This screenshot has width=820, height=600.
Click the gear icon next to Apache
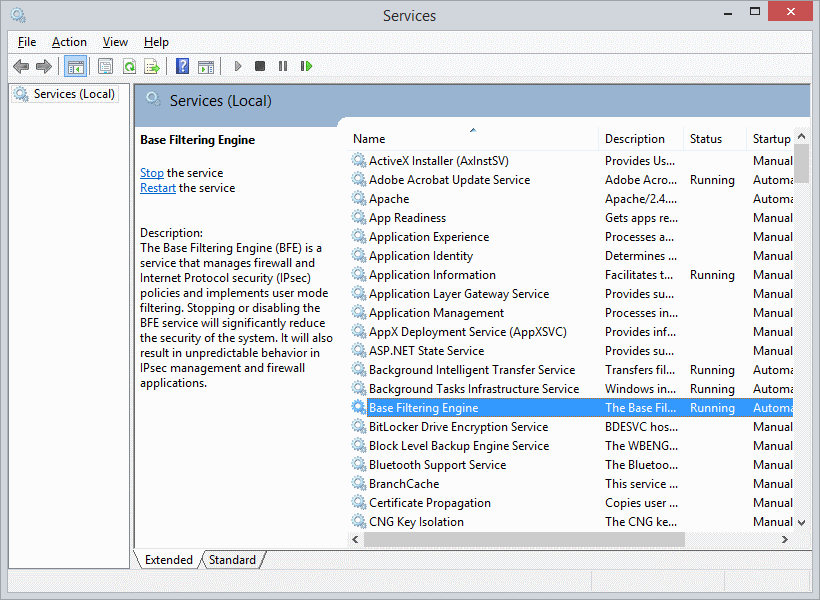point(358,198)
